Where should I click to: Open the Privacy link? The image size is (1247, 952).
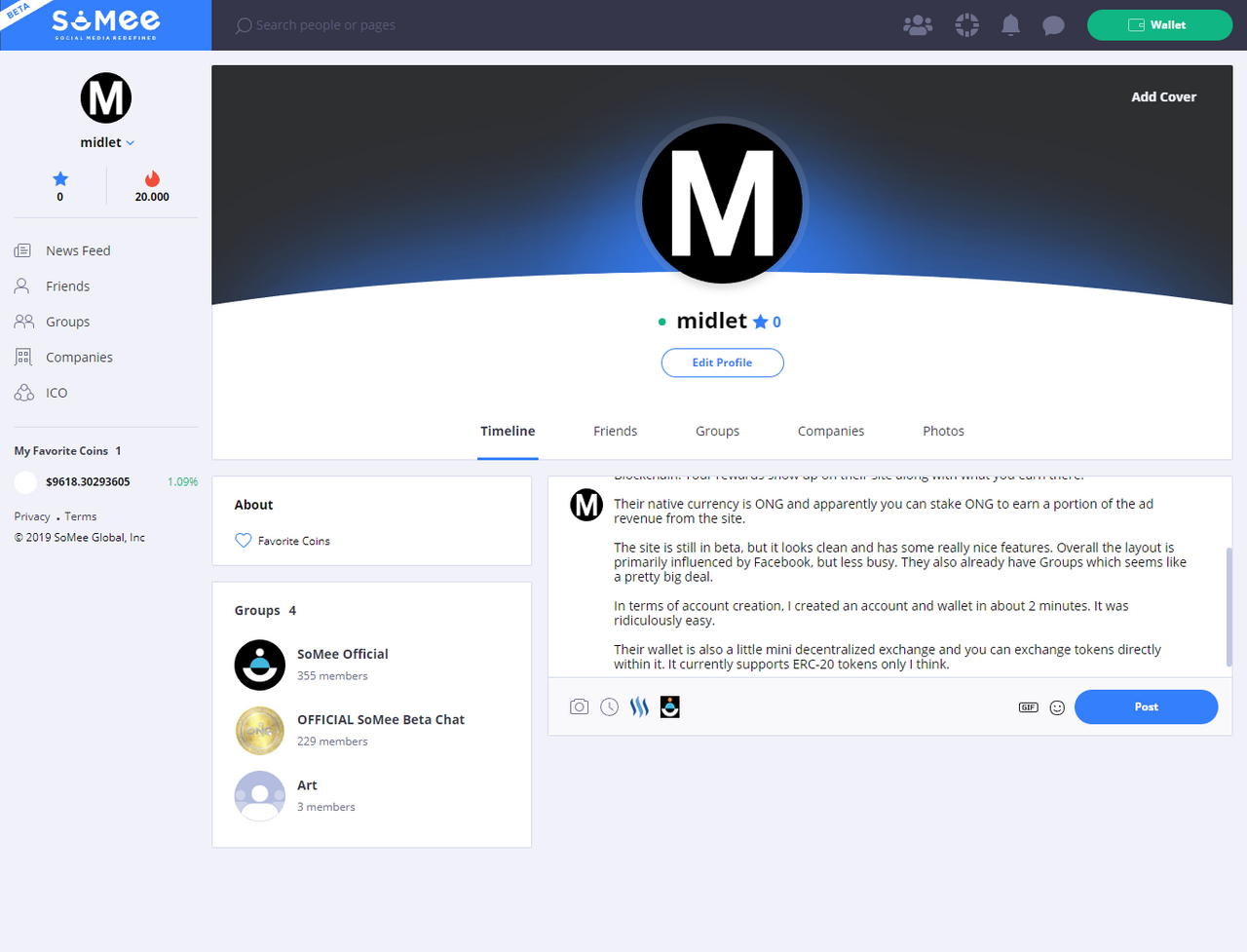click(x=32, y=516)
